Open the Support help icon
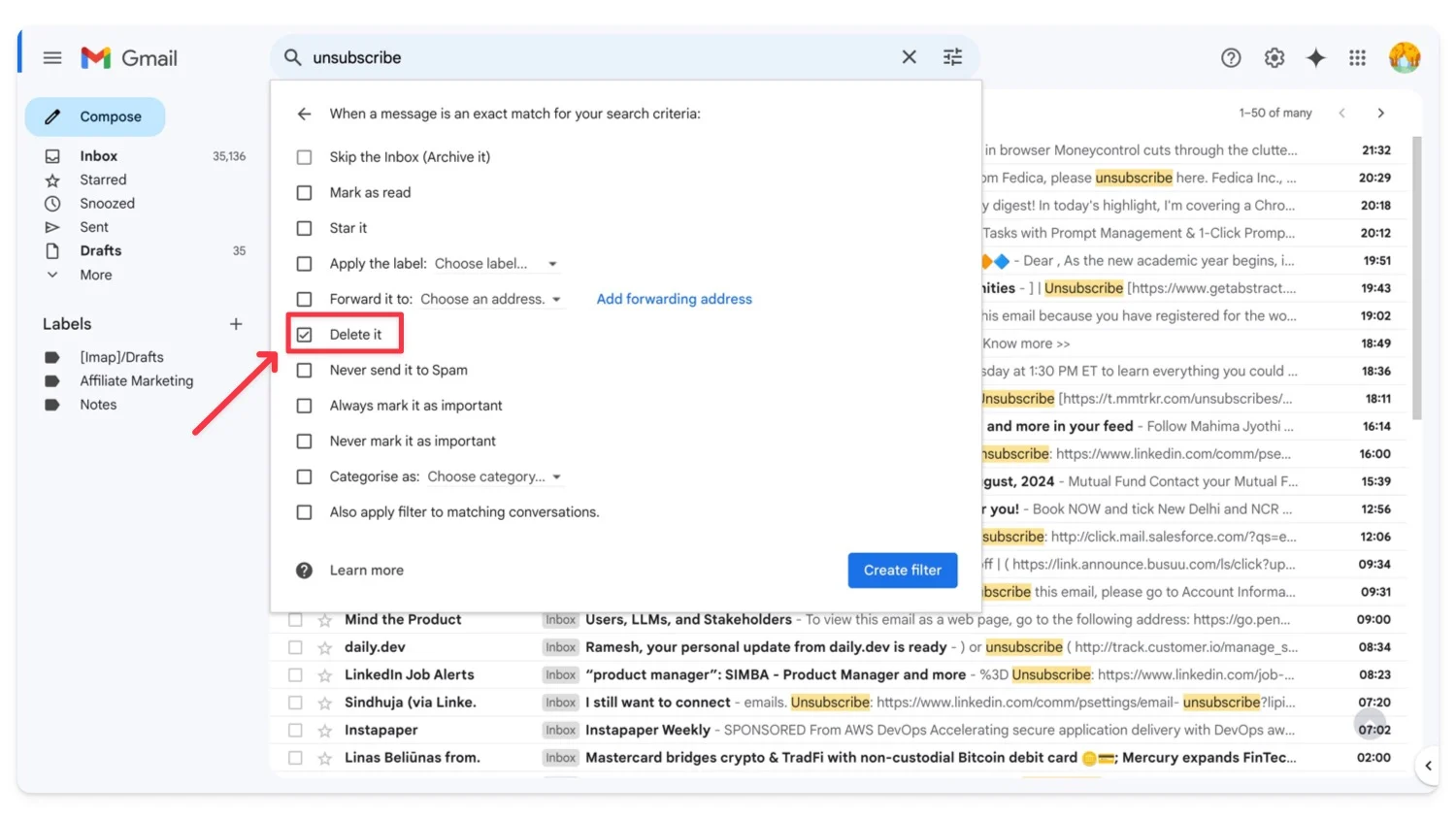The height and width of the screenshot is (819, 1456). (x=1231, y=58)
